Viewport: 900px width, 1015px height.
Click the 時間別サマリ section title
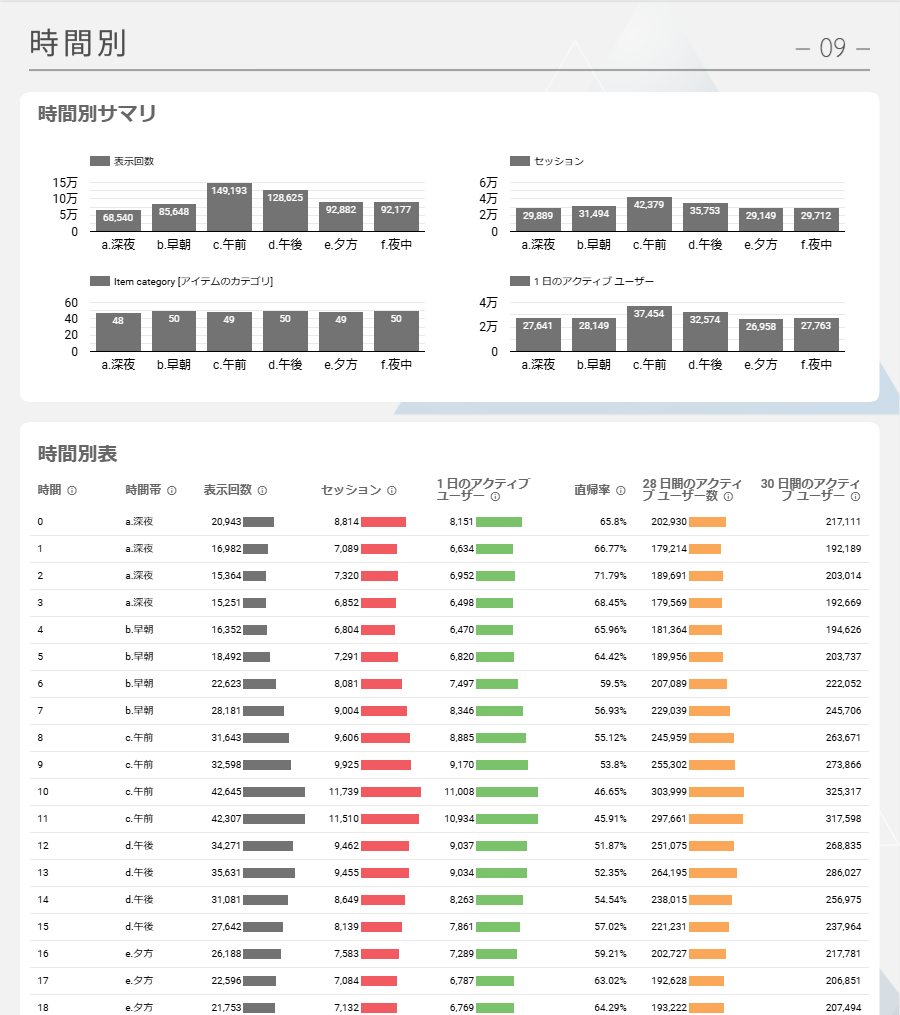(x=97, y=113)
